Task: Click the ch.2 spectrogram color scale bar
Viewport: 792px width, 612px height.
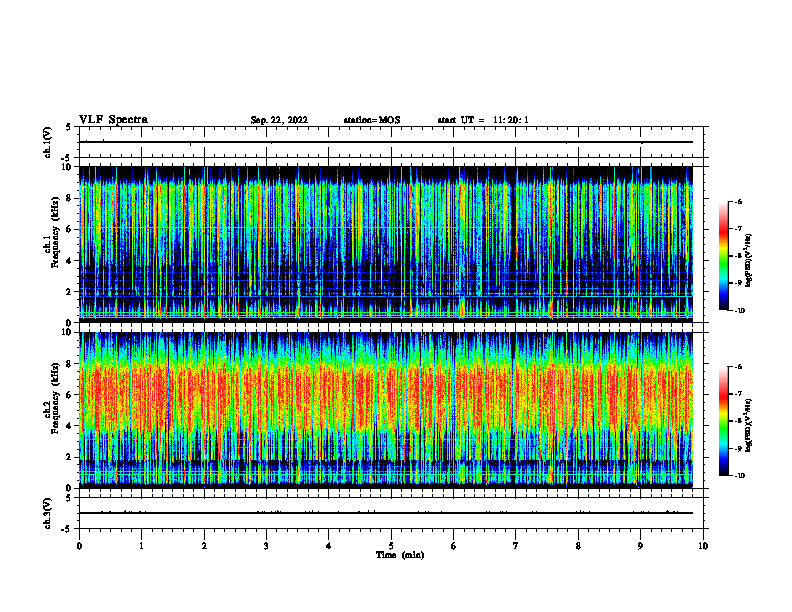Action: tap(723, 421)
